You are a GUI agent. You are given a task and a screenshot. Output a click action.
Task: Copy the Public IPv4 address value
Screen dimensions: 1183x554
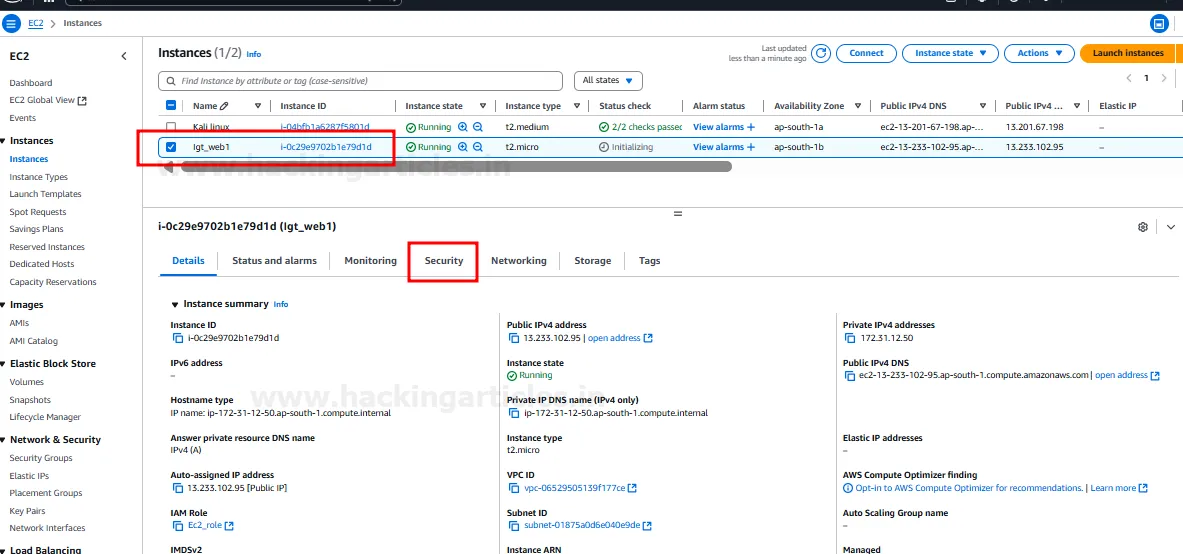click(513, 338)
